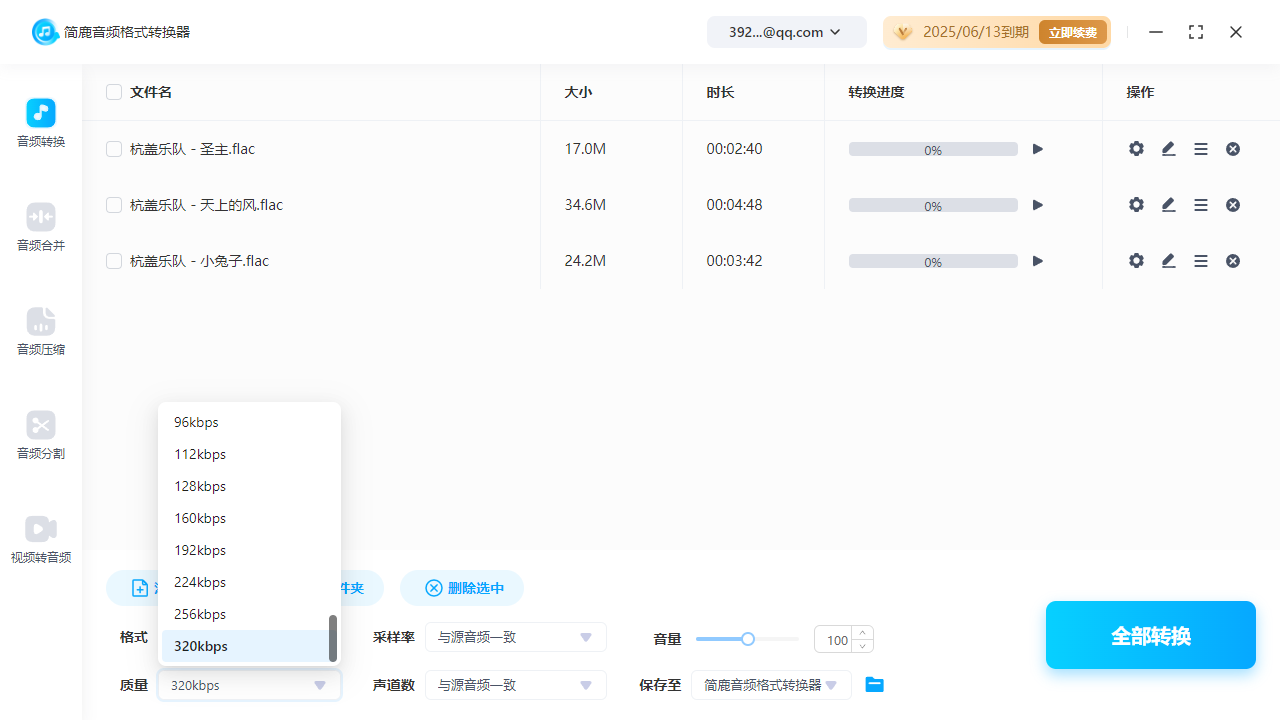Switch to 音频压缩 (audio compress) tool
The image size is (1280, 720).
[x=40, y=332]
